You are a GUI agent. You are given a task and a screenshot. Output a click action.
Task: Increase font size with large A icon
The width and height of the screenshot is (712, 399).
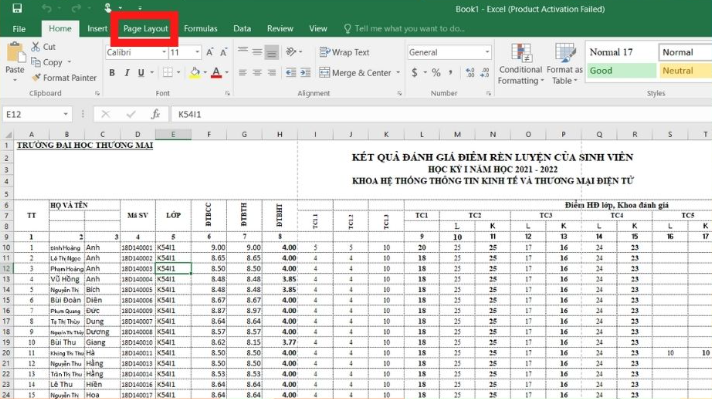(x=209, y=52)
